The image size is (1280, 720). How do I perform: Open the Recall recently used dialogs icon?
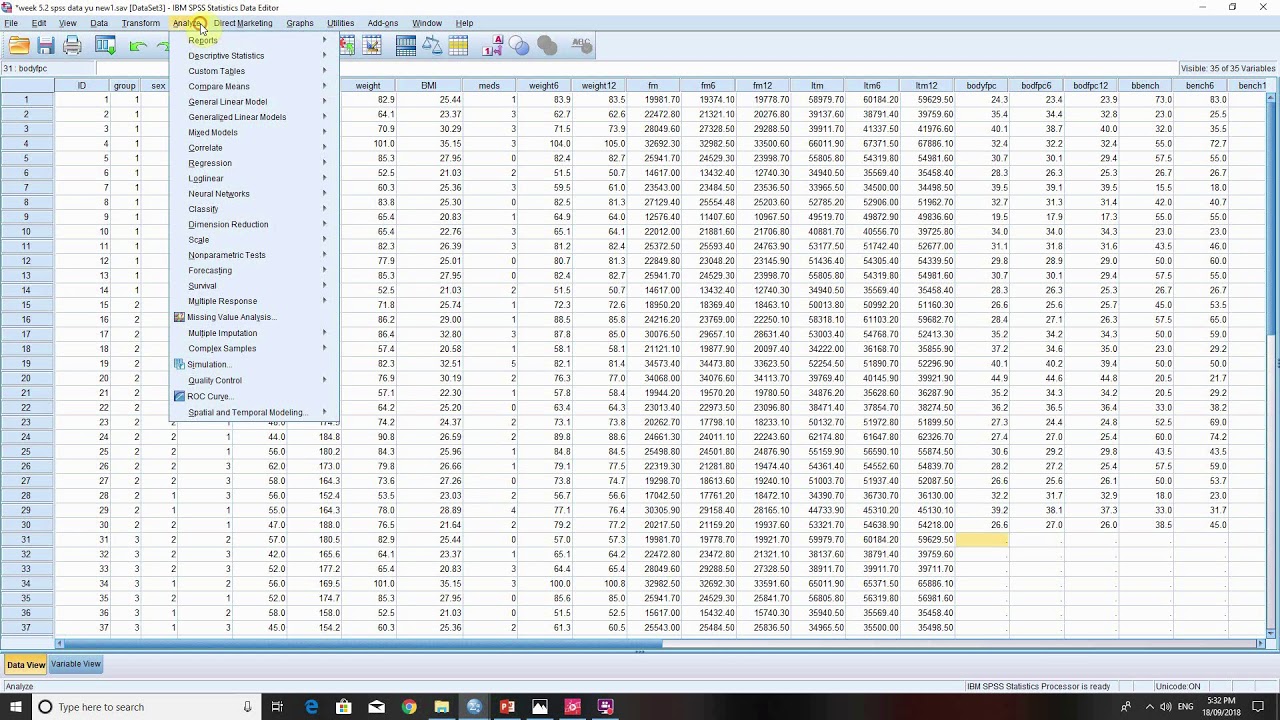coord(105,45)
